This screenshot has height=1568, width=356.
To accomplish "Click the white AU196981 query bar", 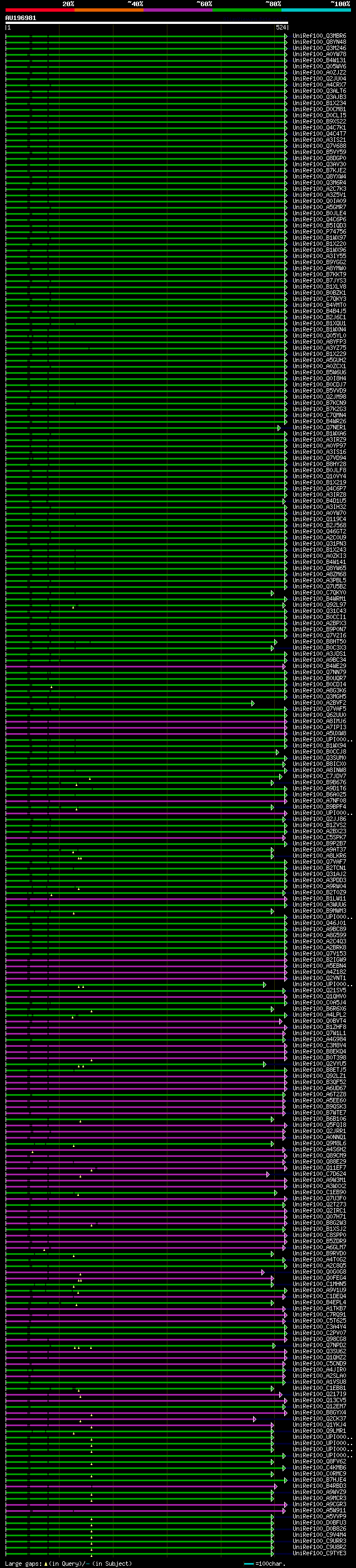I will pyautogui.click(x=147, y=23).
